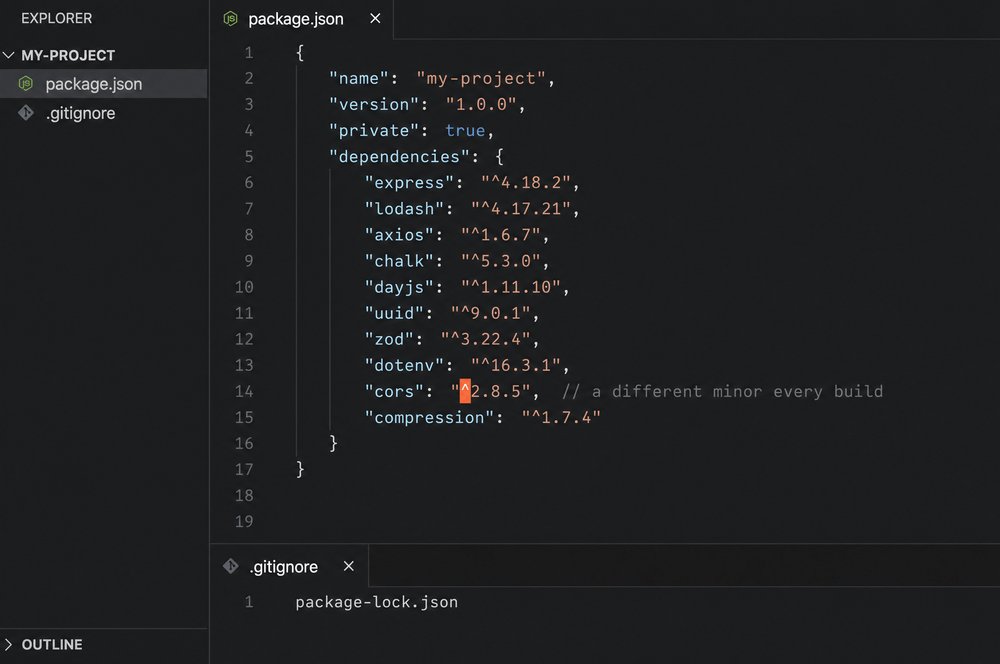Click the "^16.3.1" version string
The image size is (1000, 664).
pos(515,365)
